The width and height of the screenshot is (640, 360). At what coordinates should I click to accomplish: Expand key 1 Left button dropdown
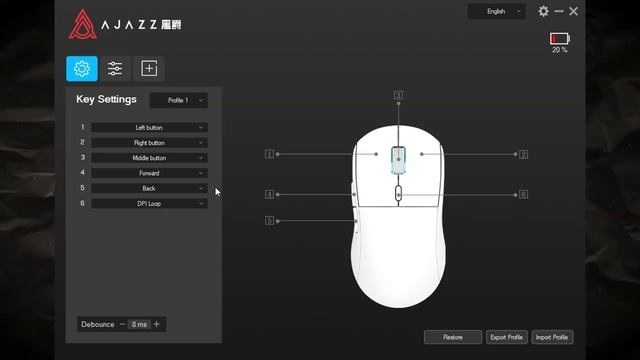pyautogui.click(x=149, y=128)
